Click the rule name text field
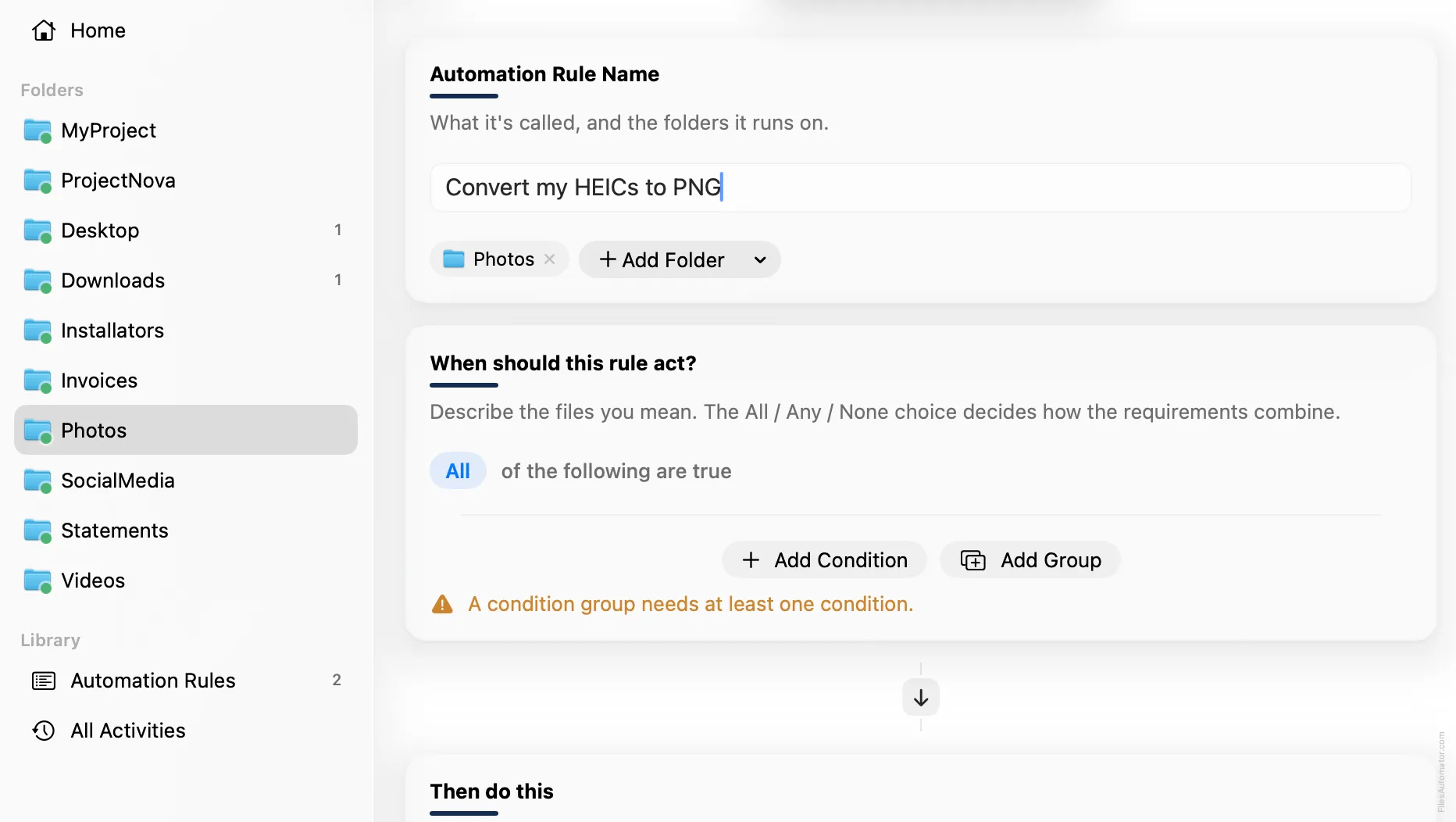The width and height of the screenshot is (1456, 822). (x=920, y=188)
